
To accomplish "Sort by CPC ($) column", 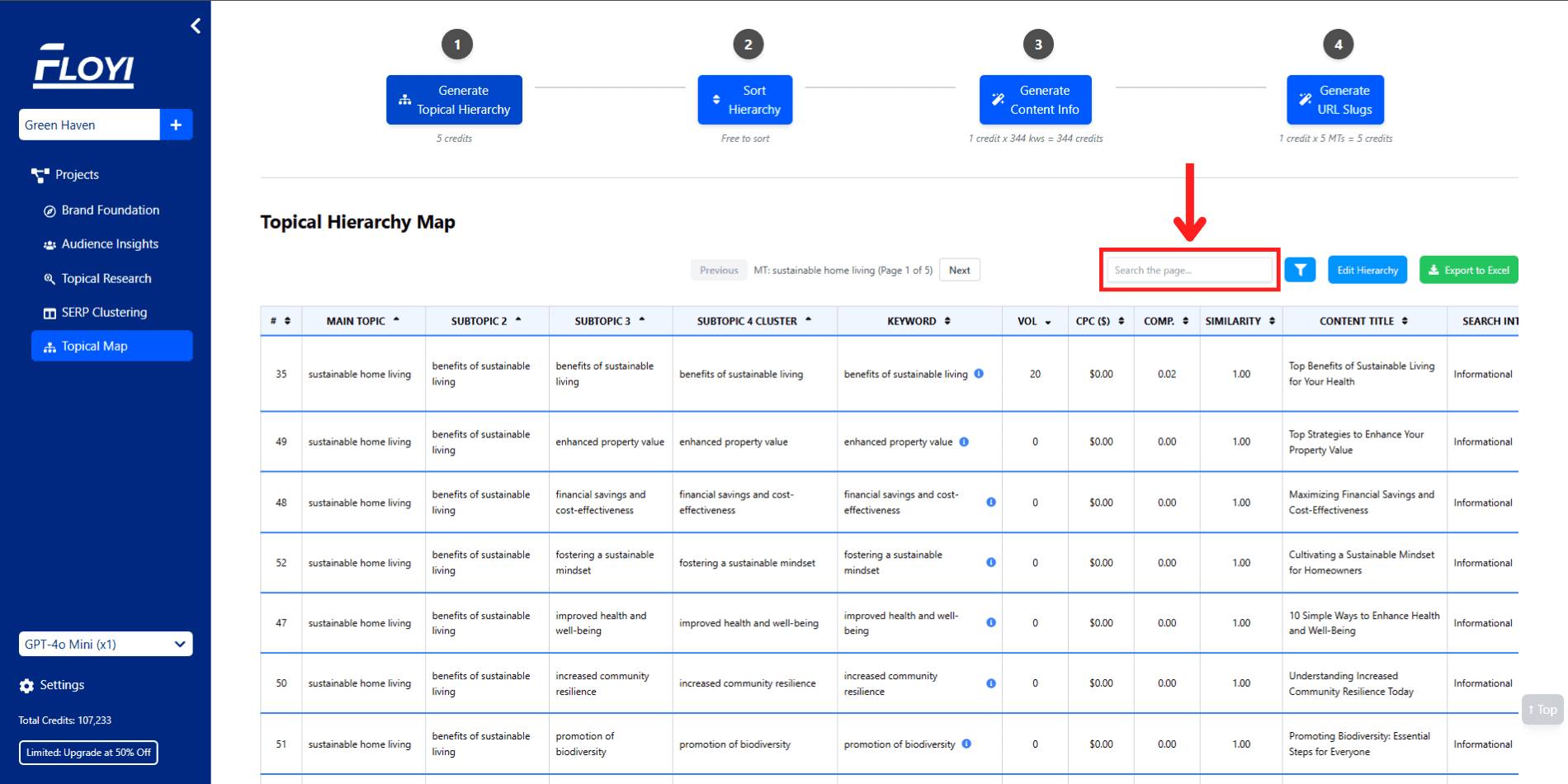I will point(1101,321).
